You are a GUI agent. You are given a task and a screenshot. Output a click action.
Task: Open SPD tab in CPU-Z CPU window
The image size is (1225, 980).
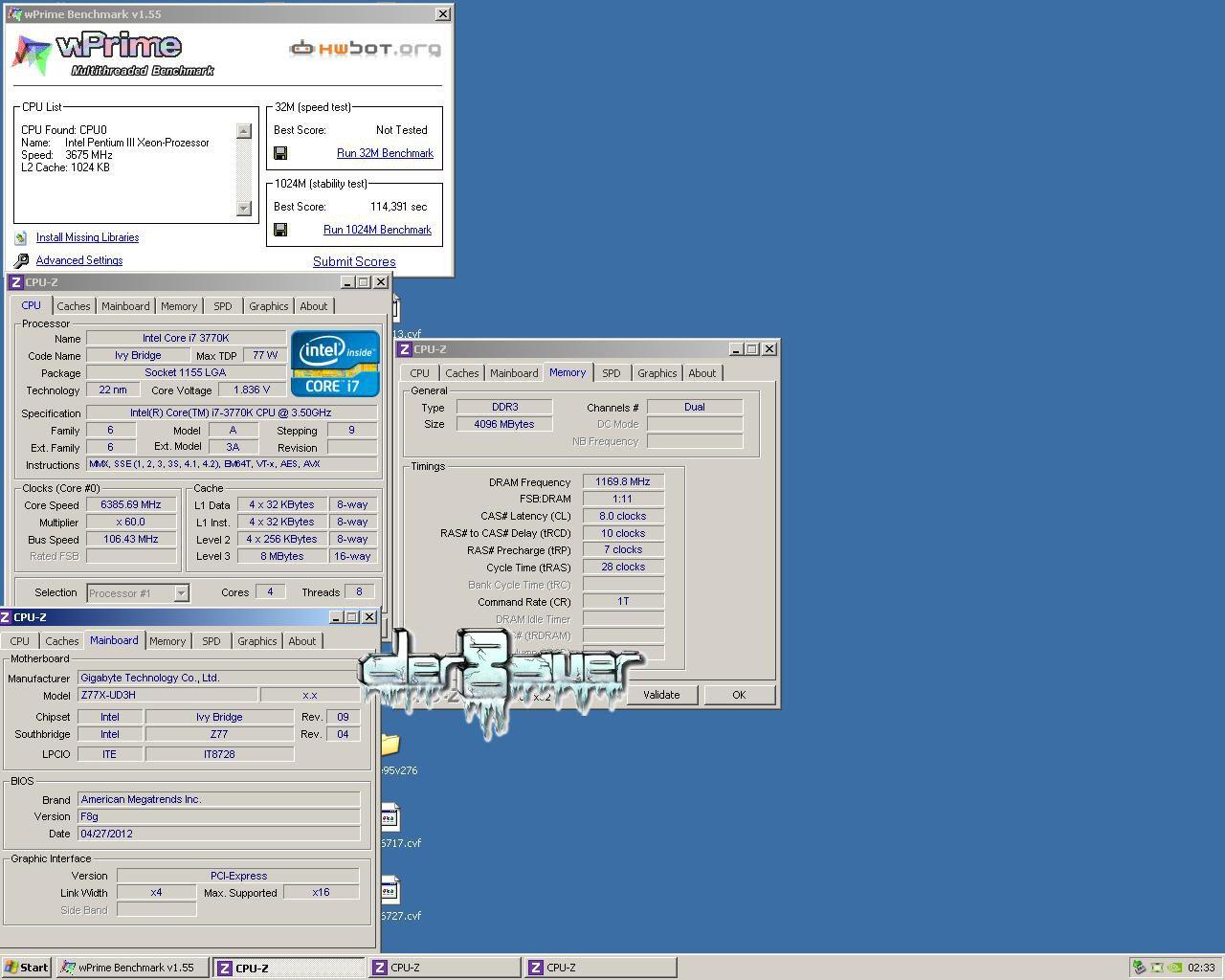[223, 306]
